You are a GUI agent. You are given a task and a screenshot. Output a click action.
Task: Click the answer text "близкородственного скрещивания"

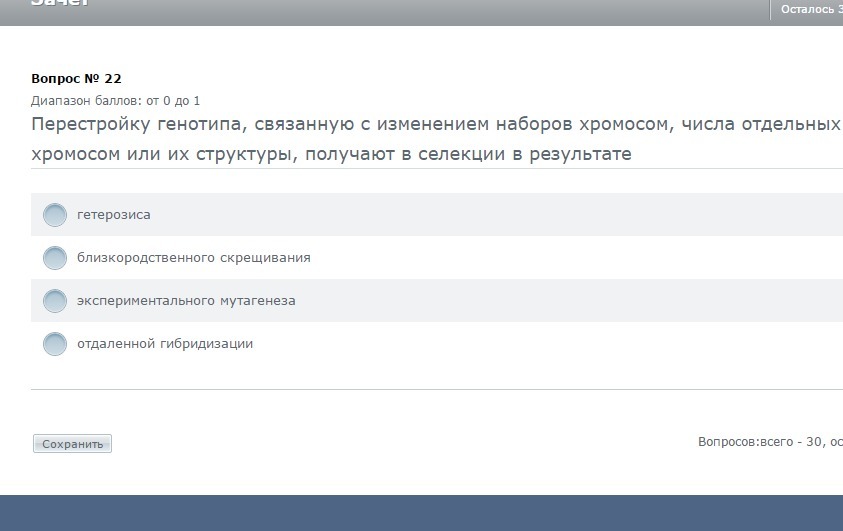click(x=194, y=258)
